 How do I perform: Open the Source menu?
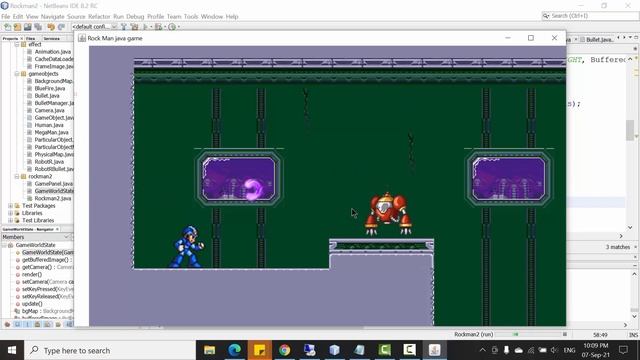tap(76, 17)
